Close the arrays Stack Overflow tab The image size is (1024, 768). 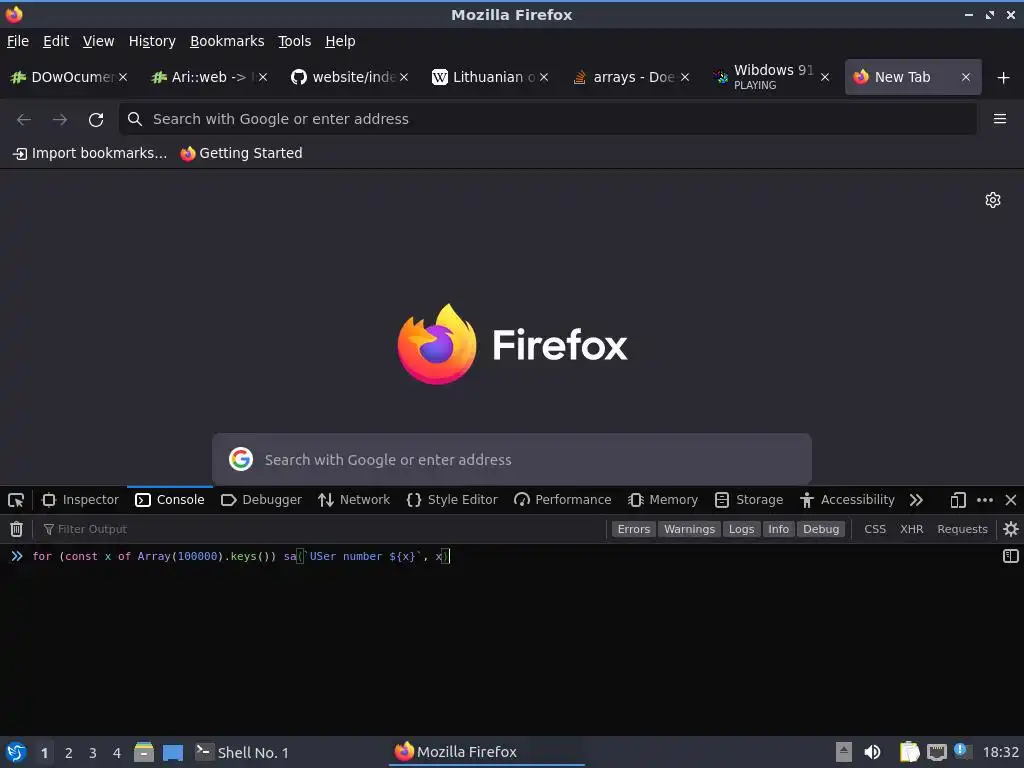click(684, 77)
